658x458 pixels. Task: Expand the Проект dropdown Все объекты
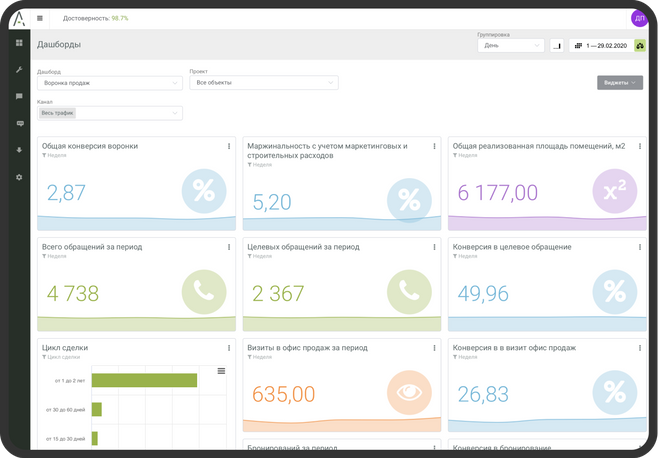coord(263,83)
